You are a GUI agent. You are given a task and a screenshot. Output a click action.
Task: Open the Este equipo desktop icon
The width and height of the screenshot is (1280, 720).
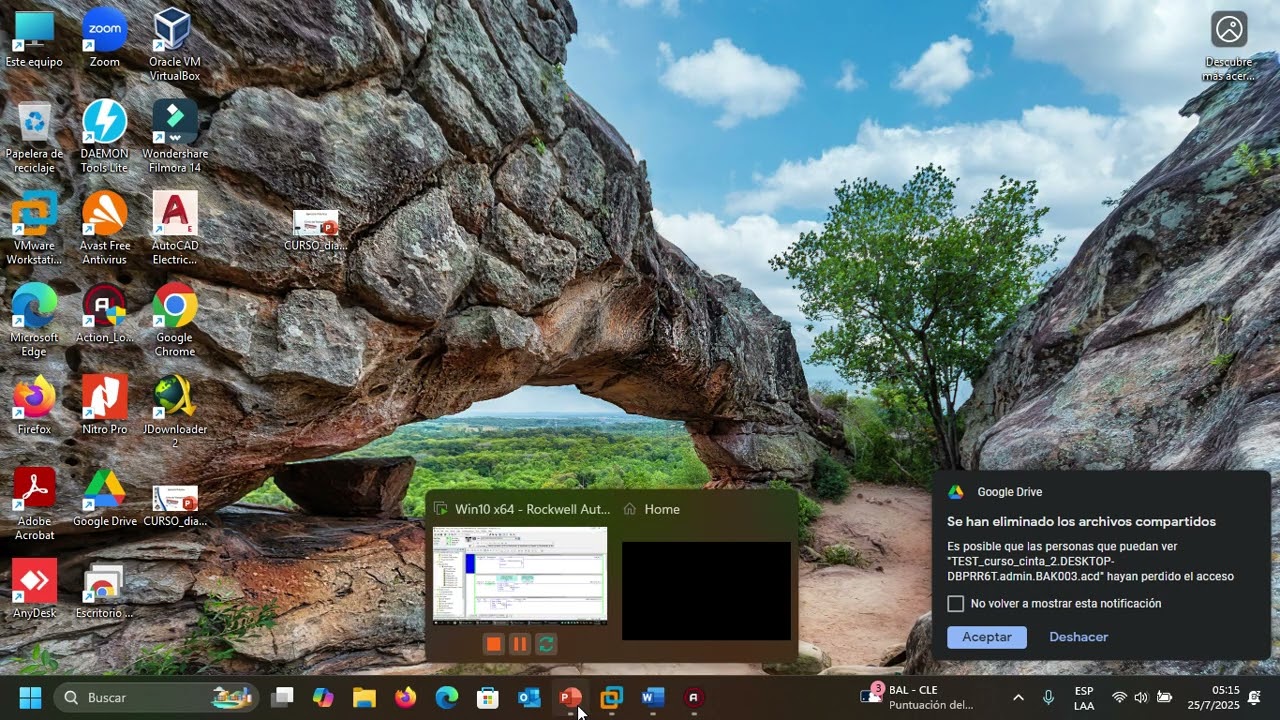34,38
